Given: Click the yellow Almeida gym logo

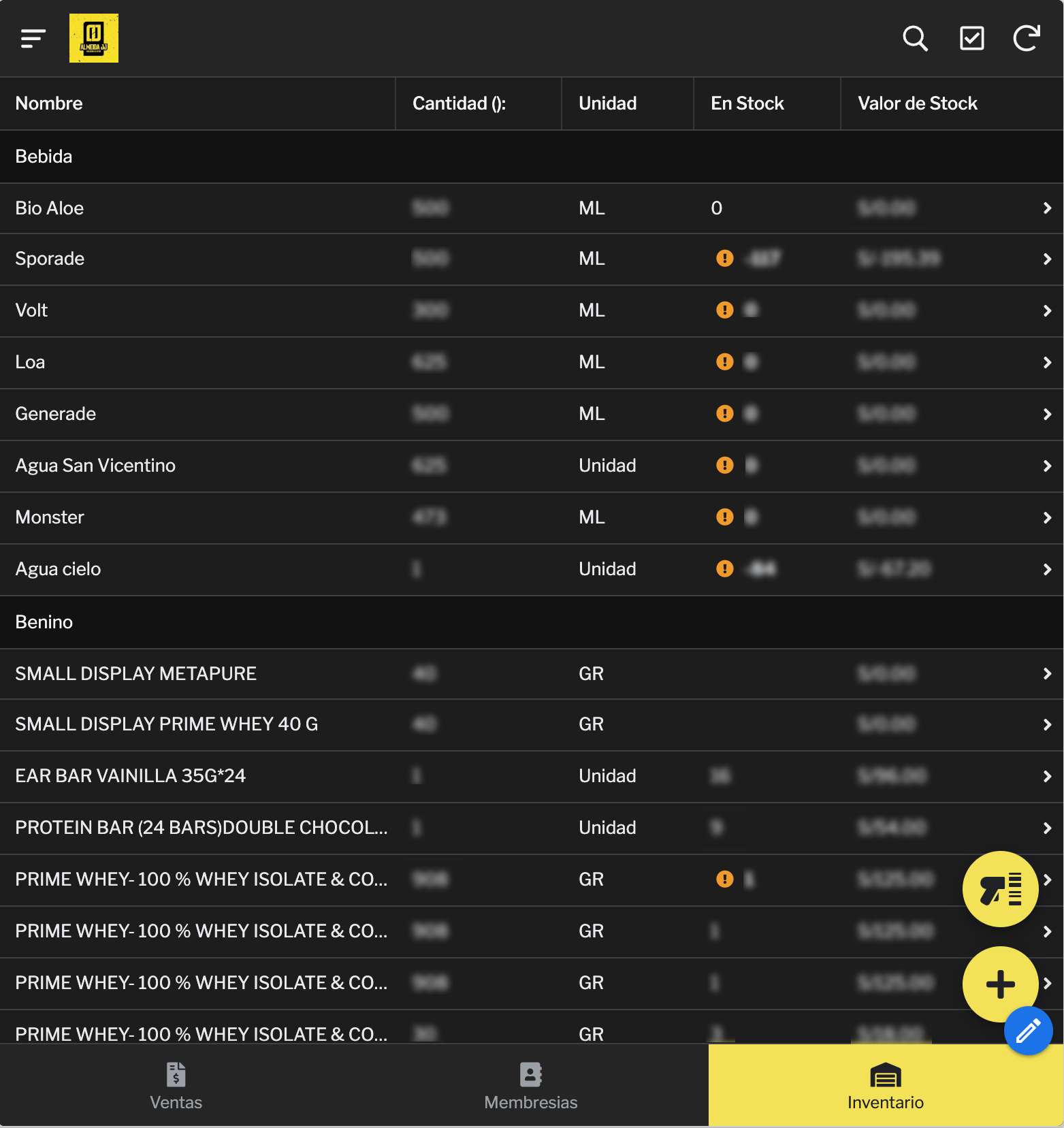Looking at the screenshot, I should click(94, 38).
